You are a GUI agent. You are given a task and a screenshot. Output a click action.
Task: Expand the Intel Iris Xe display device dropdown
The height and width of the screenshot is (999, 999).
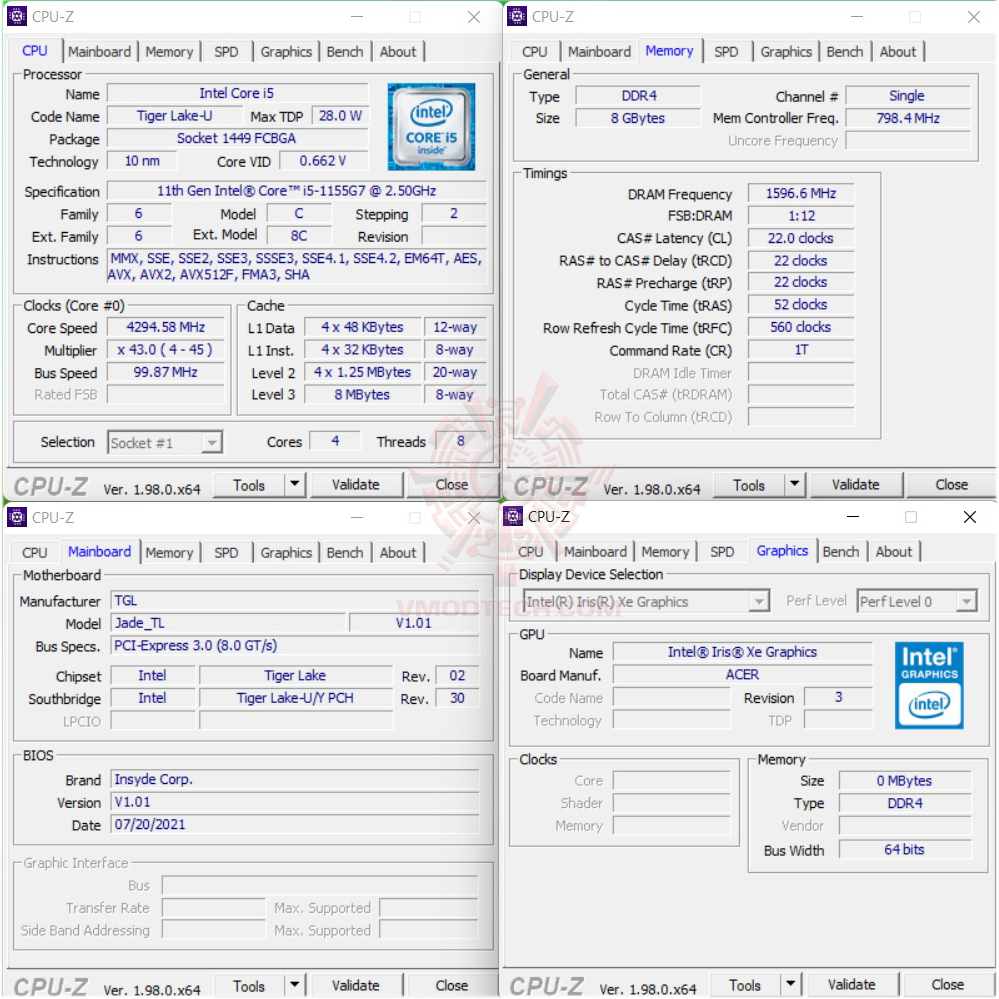coord(758,601)
